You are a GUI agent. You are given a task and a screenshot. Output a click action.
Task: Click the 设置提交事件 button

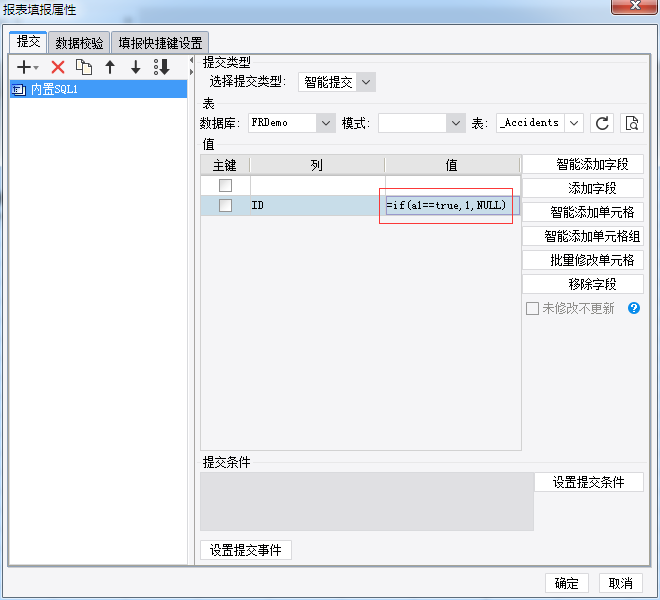[245, 550]
